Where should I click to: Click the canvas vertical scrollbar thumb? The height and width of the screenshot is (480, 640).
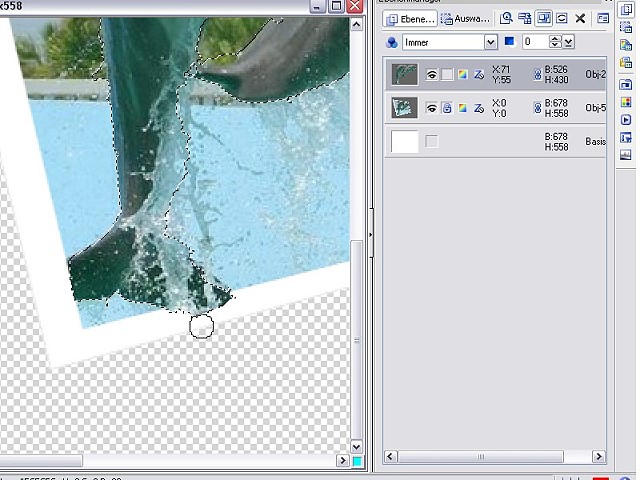(x=356, y=340)
